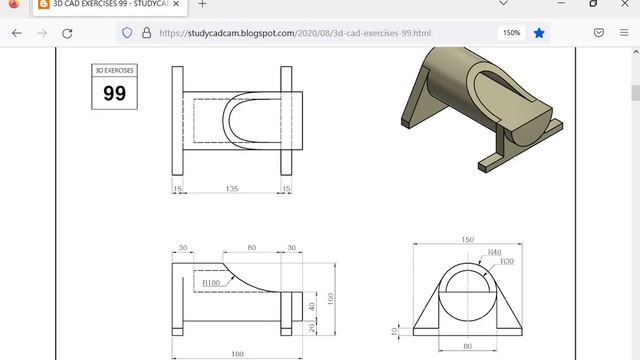Click the 80 dimension under front view
This screenshot has width=640, height=360.
click(468, 346)
